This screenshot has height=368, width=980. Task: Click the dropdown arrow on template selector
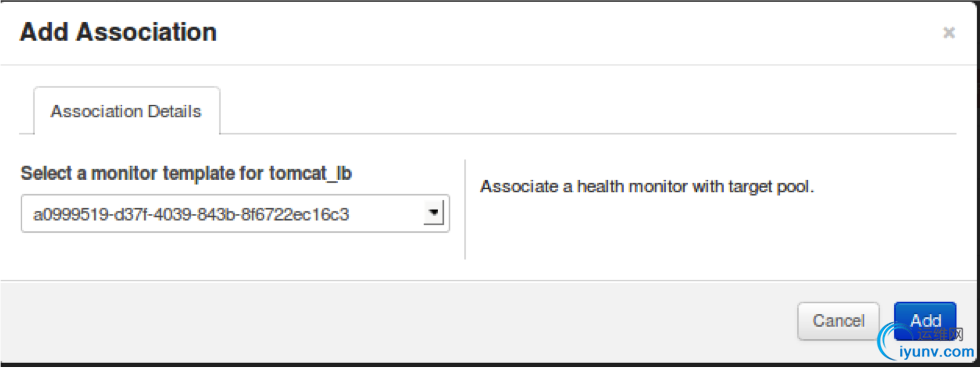pos(433,214)
